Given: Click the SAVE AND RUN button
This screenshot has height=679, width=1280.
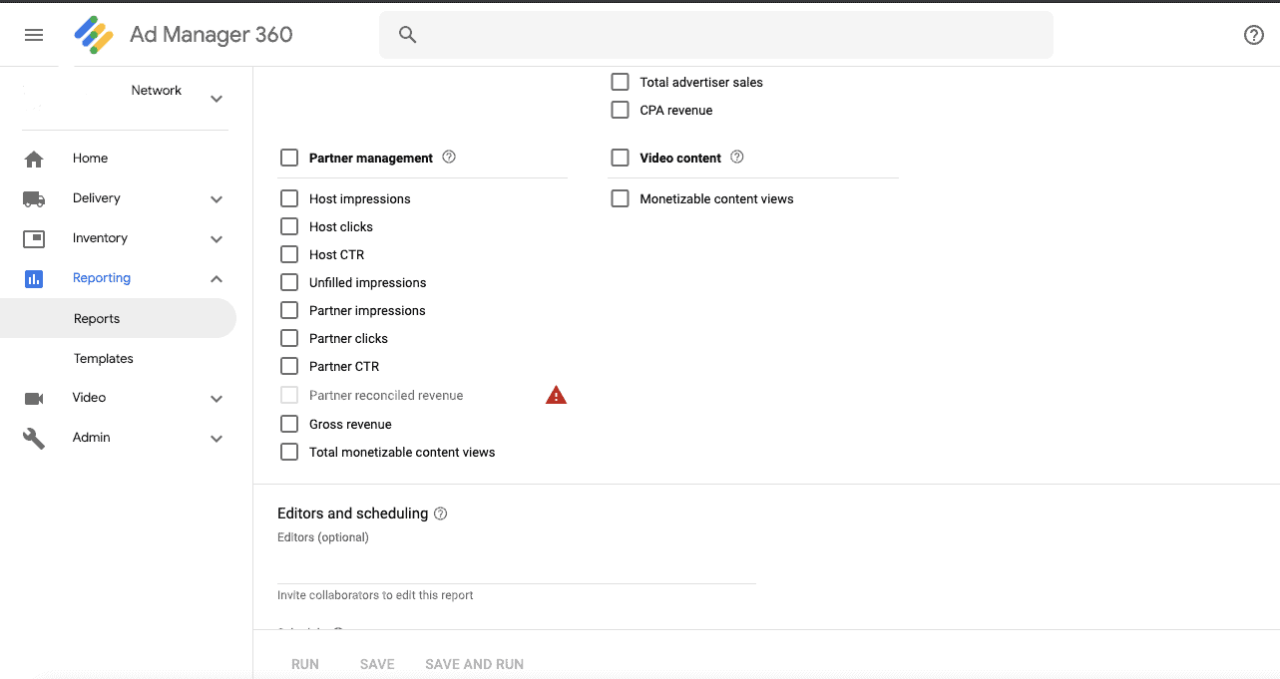Looking at the screenshot, I should 474,663.
